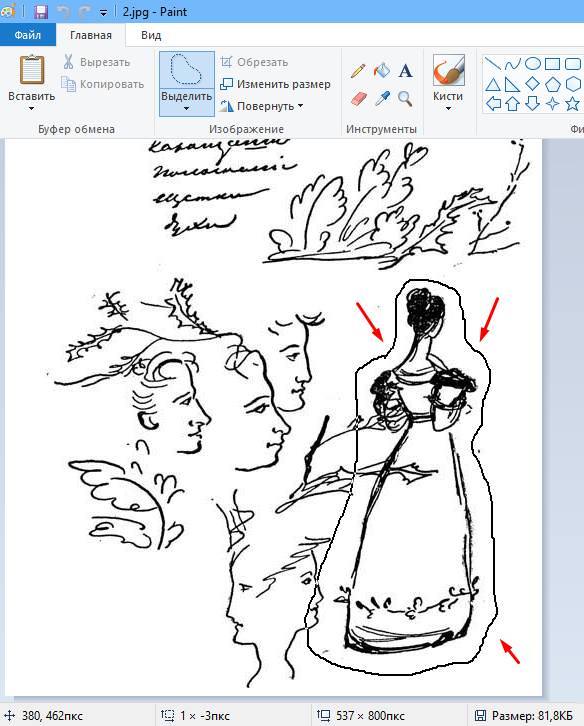Click the Undo icon in title bar
This screenshot has width=584, height=726.
click(x=63, y=12)
